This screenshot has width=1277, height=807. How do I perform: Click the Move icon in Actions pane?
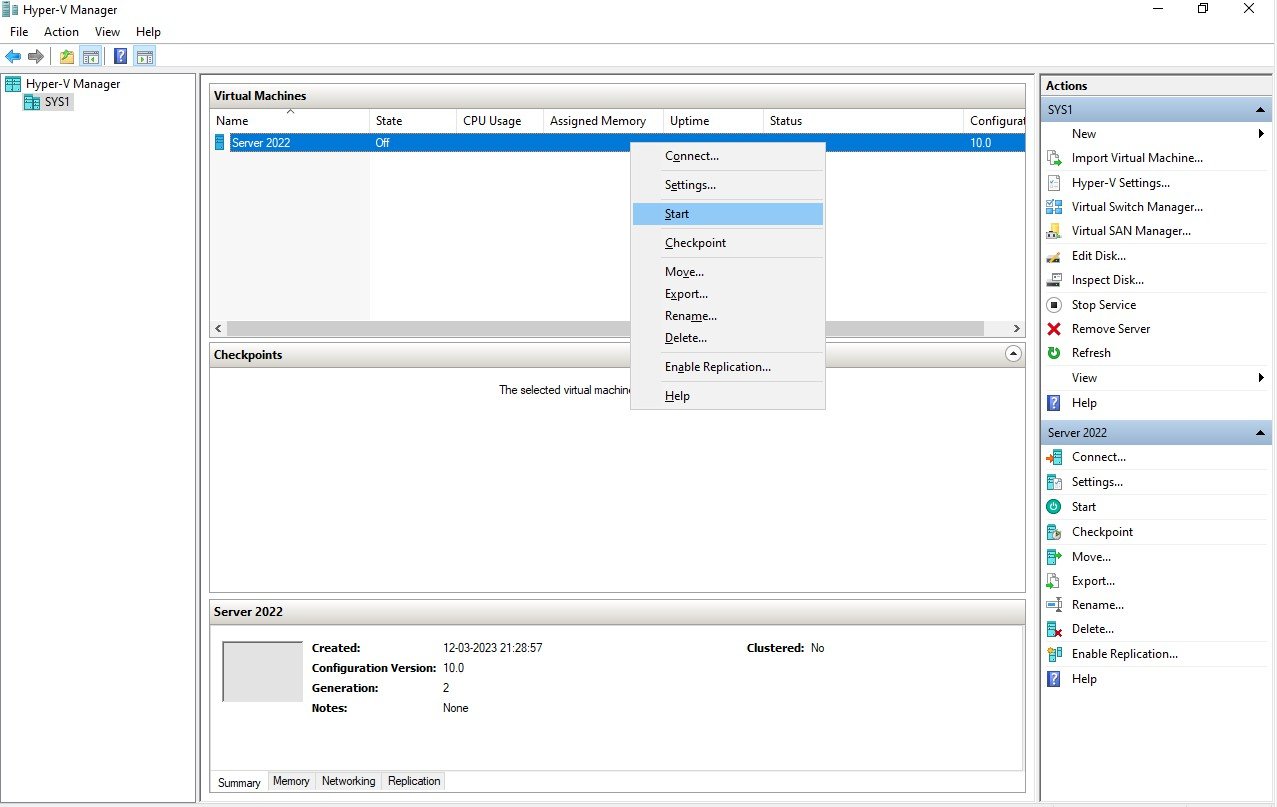[1054, 557]
